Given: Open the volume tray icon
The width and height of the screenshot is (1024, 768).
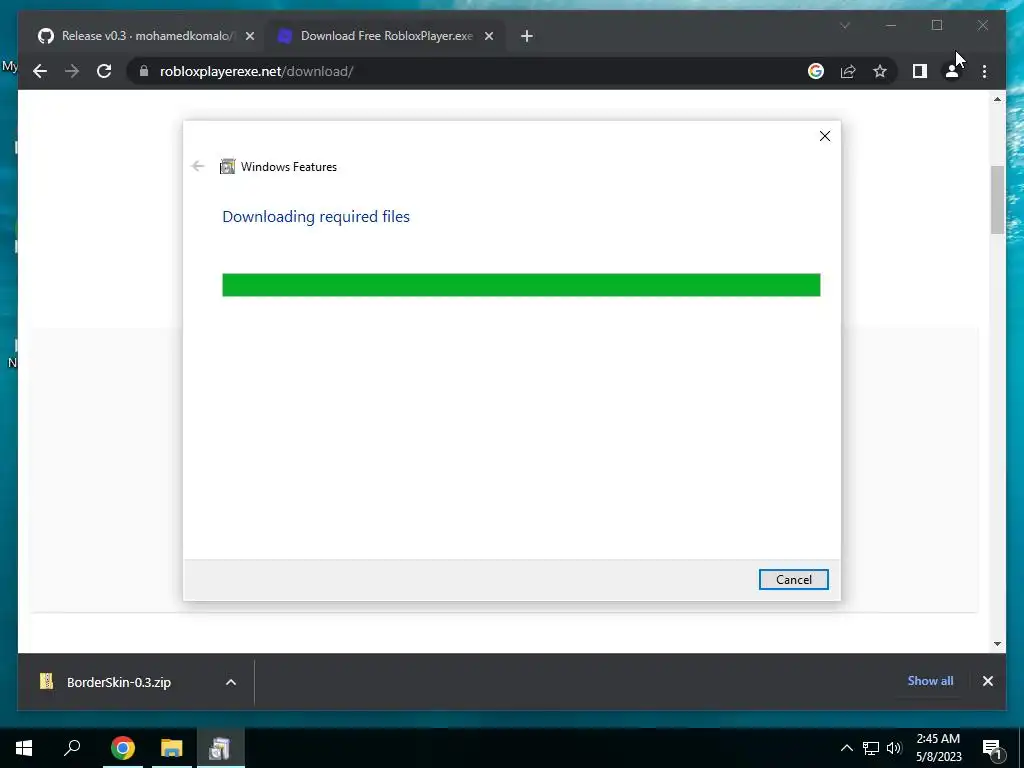Looking at the screenshot, I should (893, 748).
